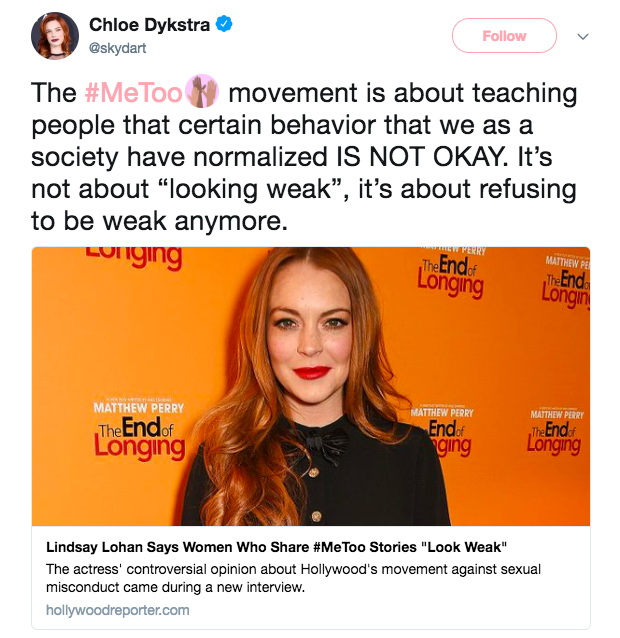620x638 pixels.
Task: Open the Lindsay Lohan article headline
Action: (277, 547)
